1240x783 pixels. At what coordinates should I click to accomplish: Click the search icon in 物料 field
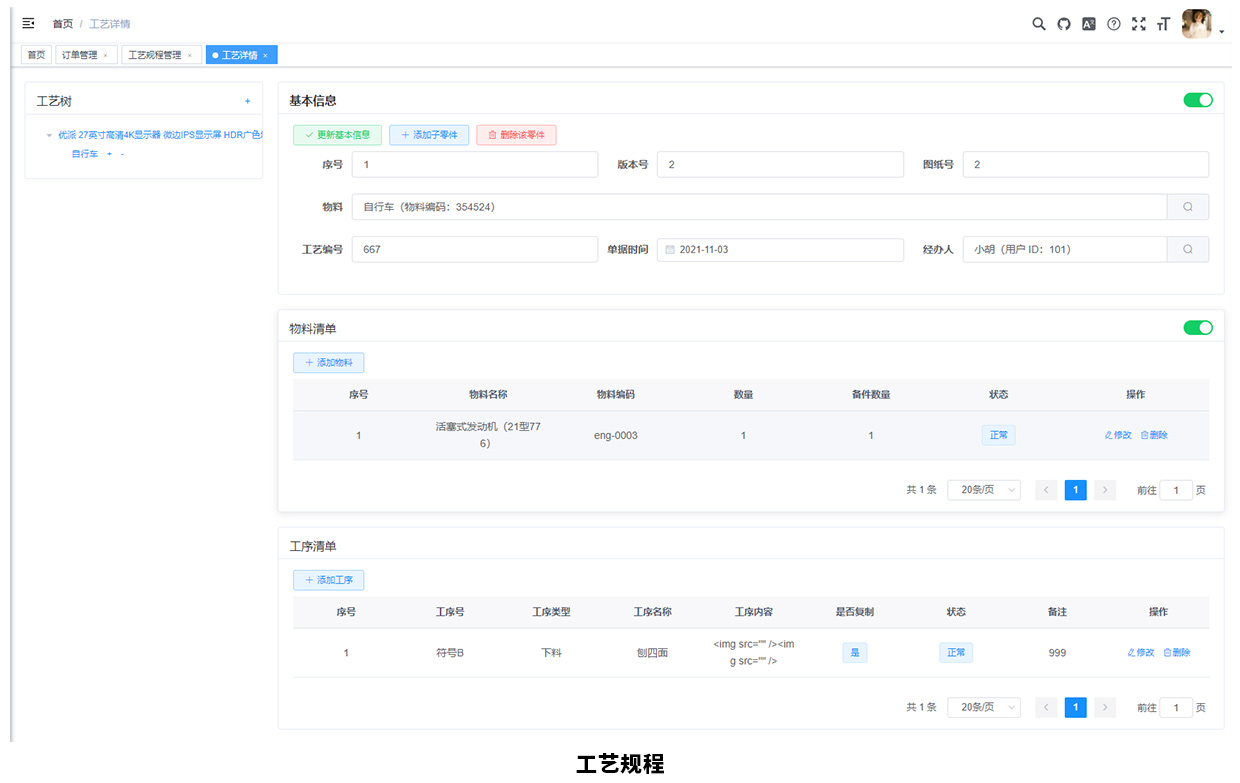pos(1187,207)
